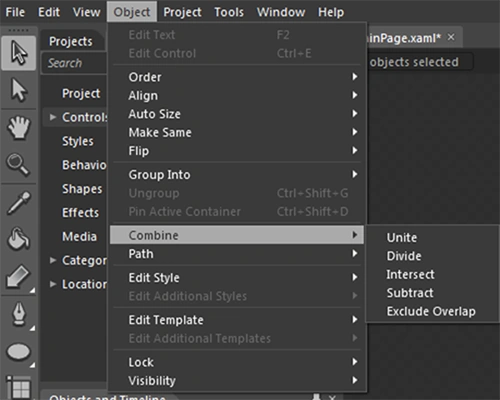
Task: Choose Unite from the Combine submenu
Action: [402, 238]
